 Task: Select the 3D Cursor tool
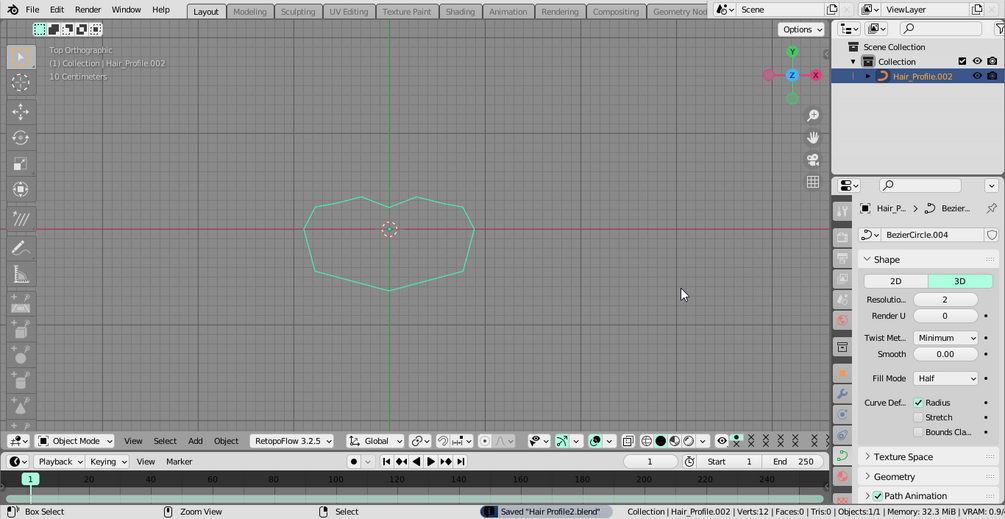[x=21, y=83]
